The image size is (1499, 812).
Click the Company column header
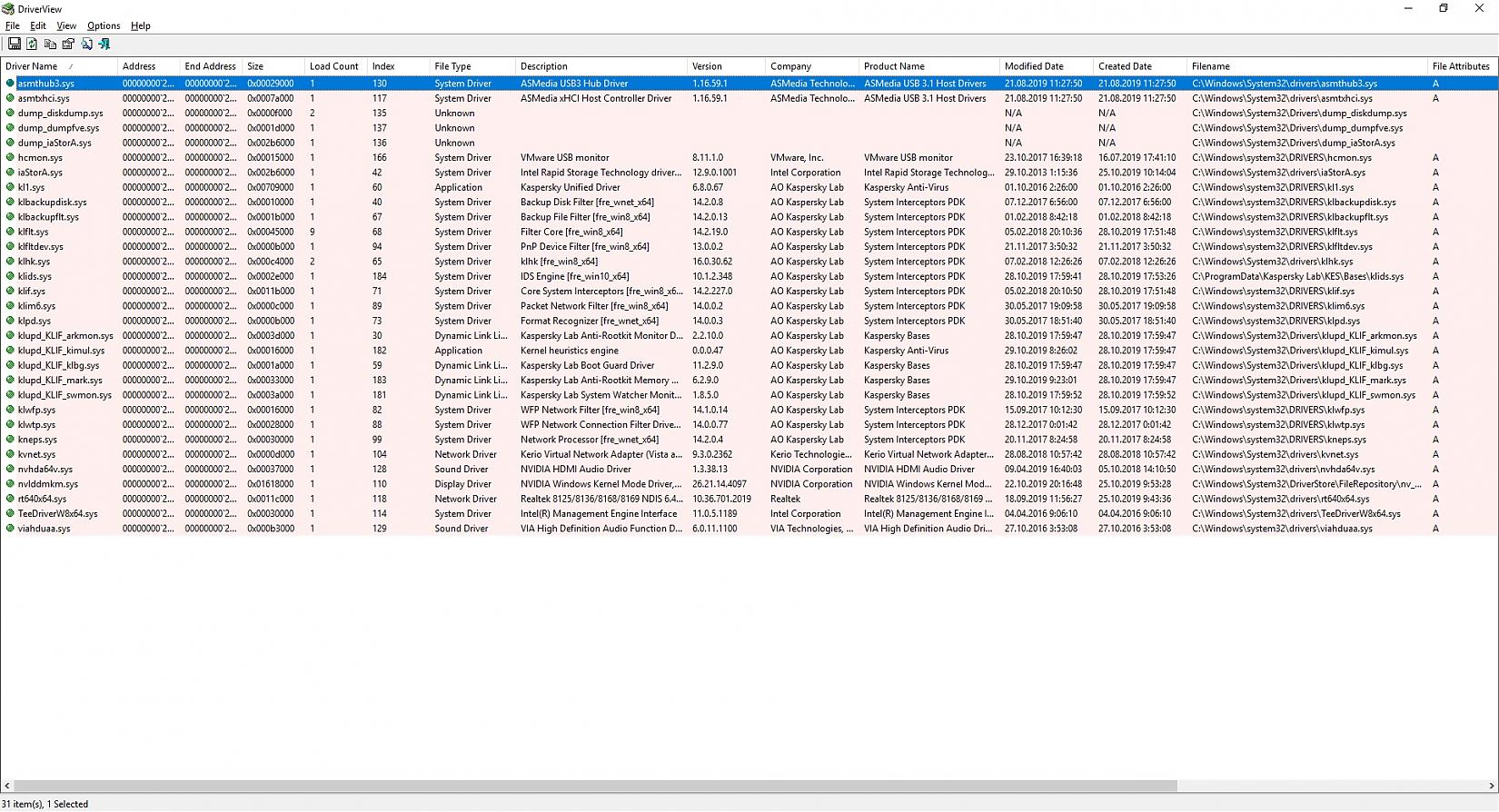[812, 66]
